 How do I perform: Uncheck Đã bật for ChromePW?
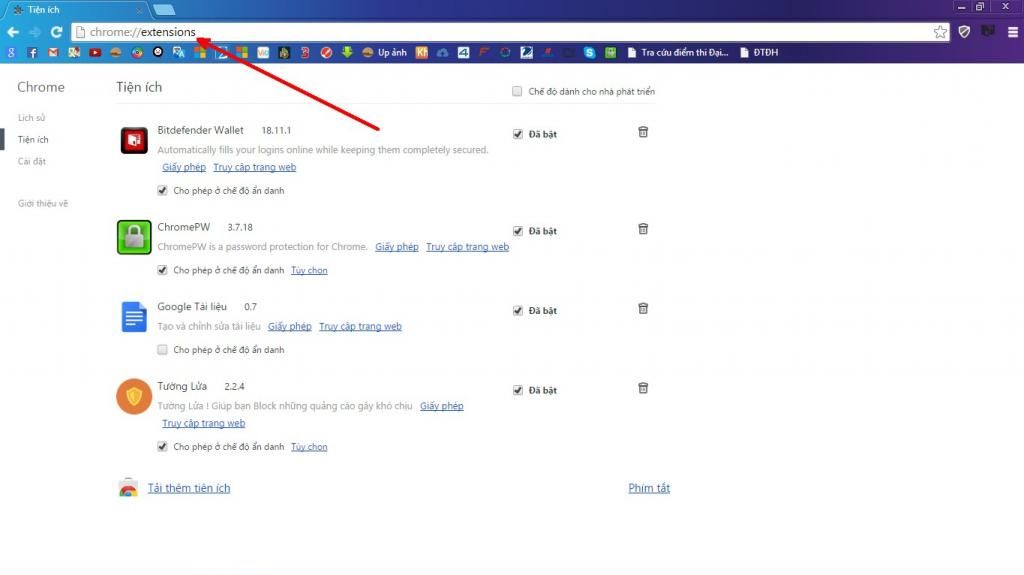coord(518,231)
